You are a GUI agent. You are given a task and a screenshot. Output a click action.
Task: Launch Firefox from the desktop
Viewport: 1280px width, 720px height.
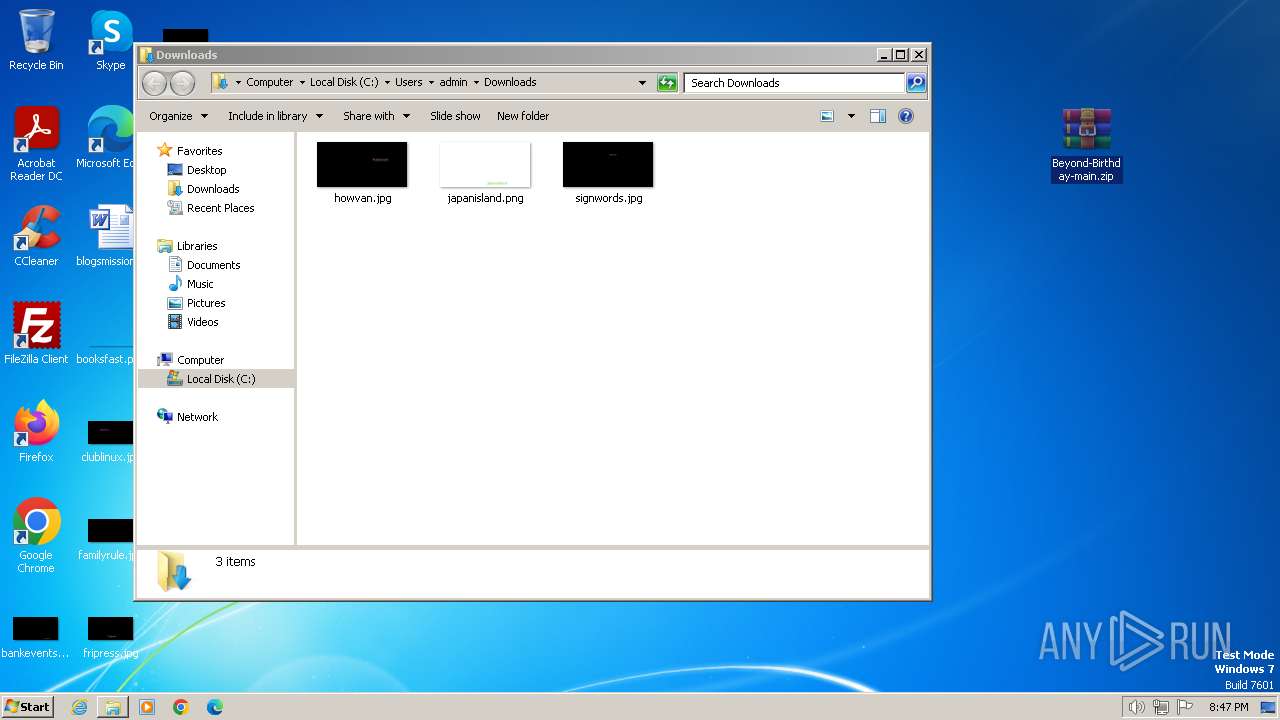coord(36,432)
